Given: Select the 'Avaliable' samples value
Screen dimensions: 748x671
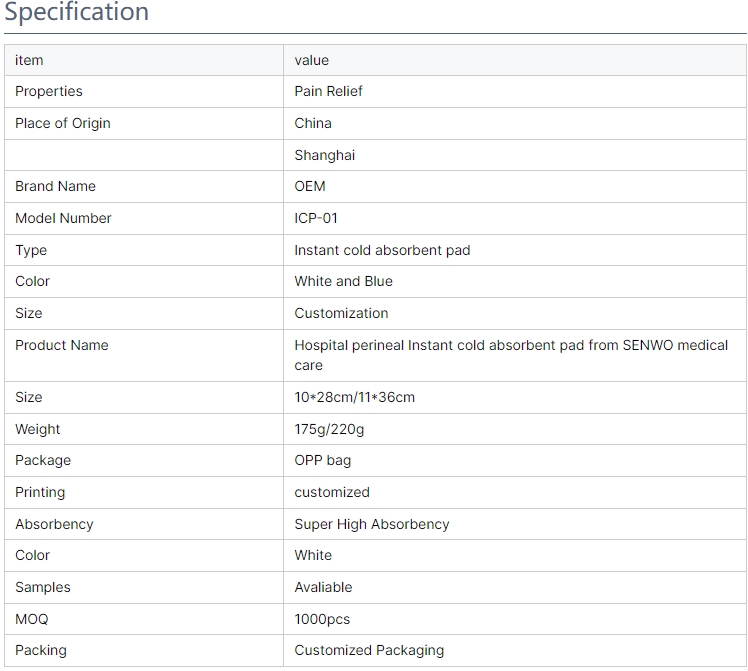Looking at the screenshot, I should [323, 587].
